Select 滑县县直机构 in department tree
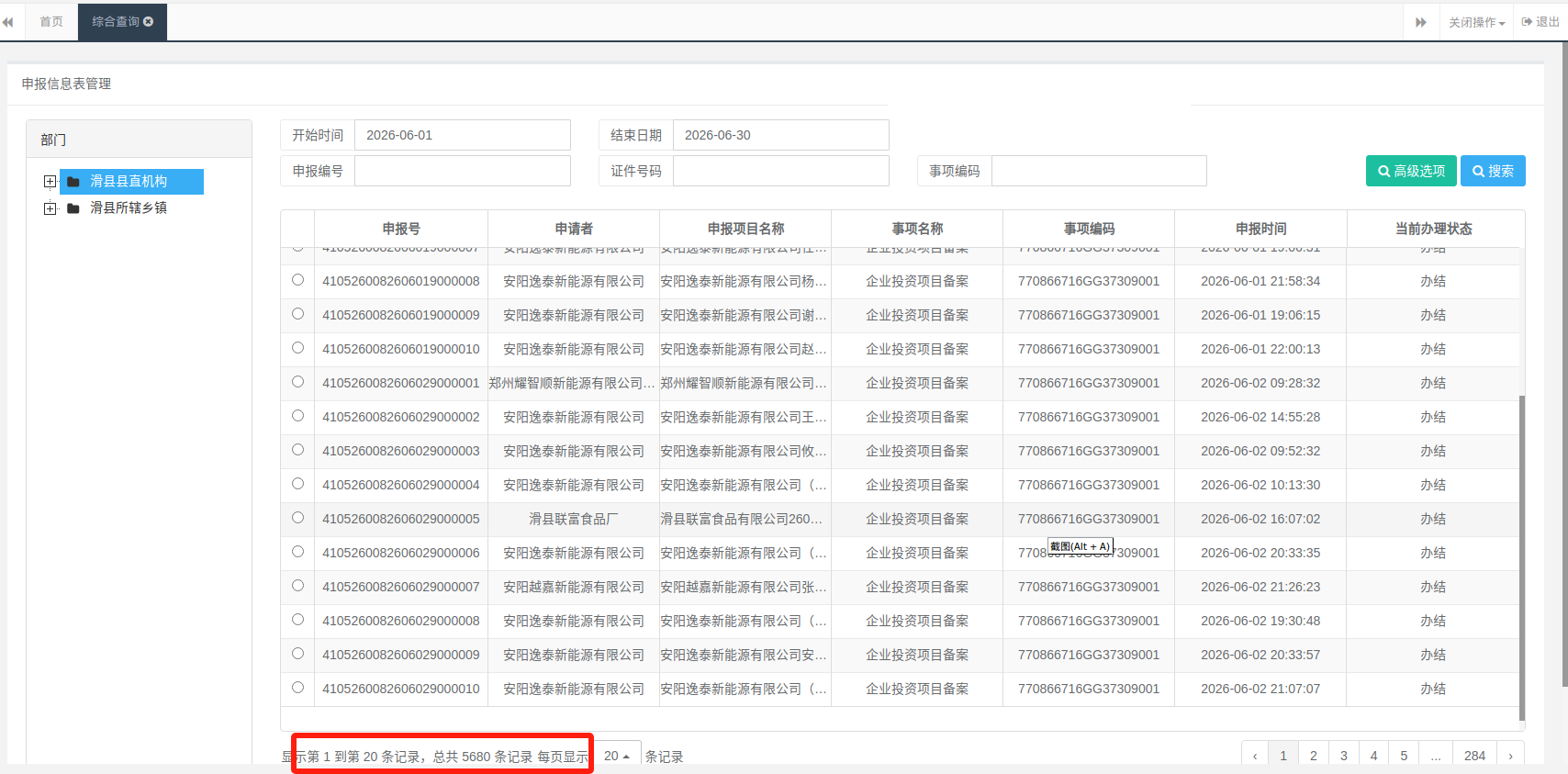 131,182
